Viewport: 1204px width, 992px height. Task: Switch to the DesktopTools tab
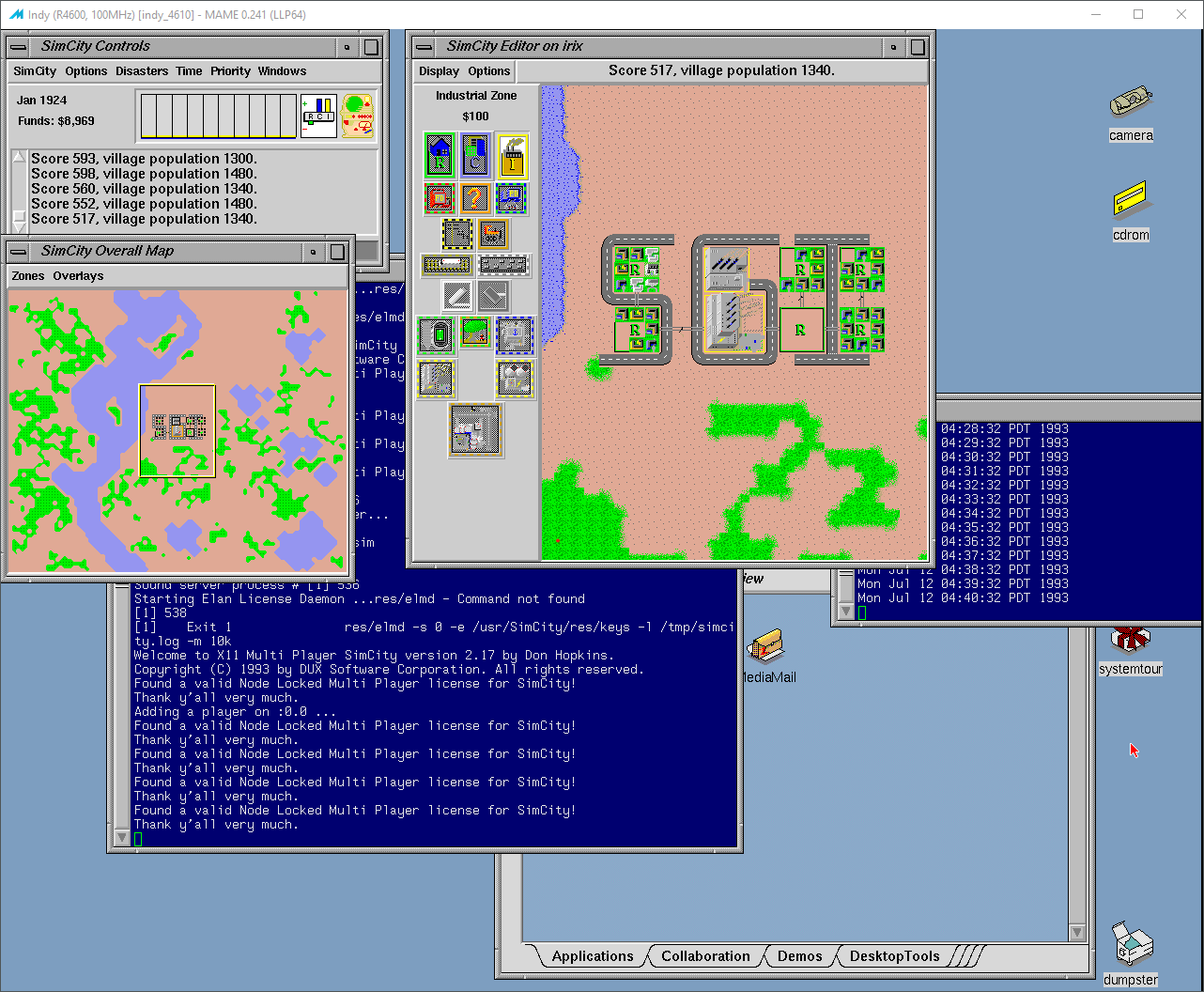click(893, 956)
